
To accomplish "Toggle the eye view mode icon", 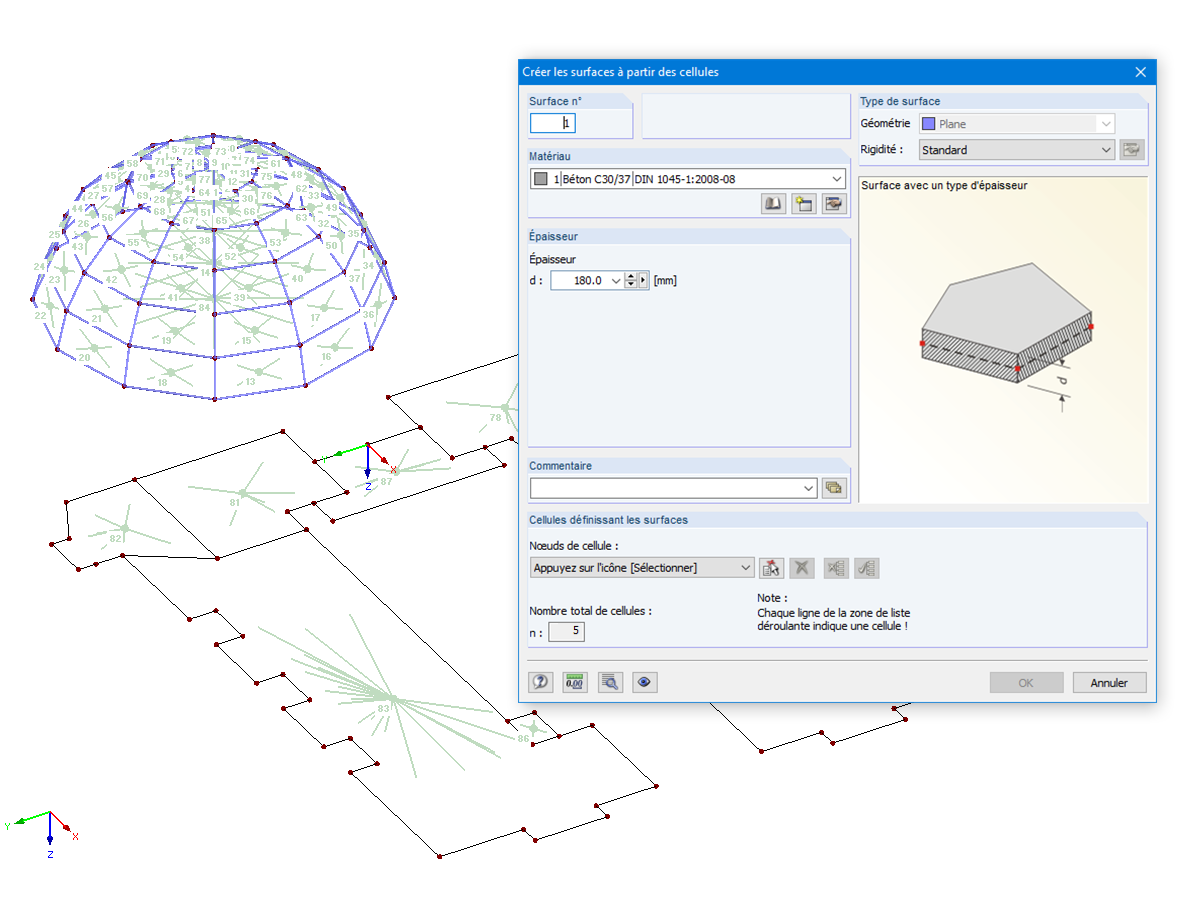I will (645, 683).
